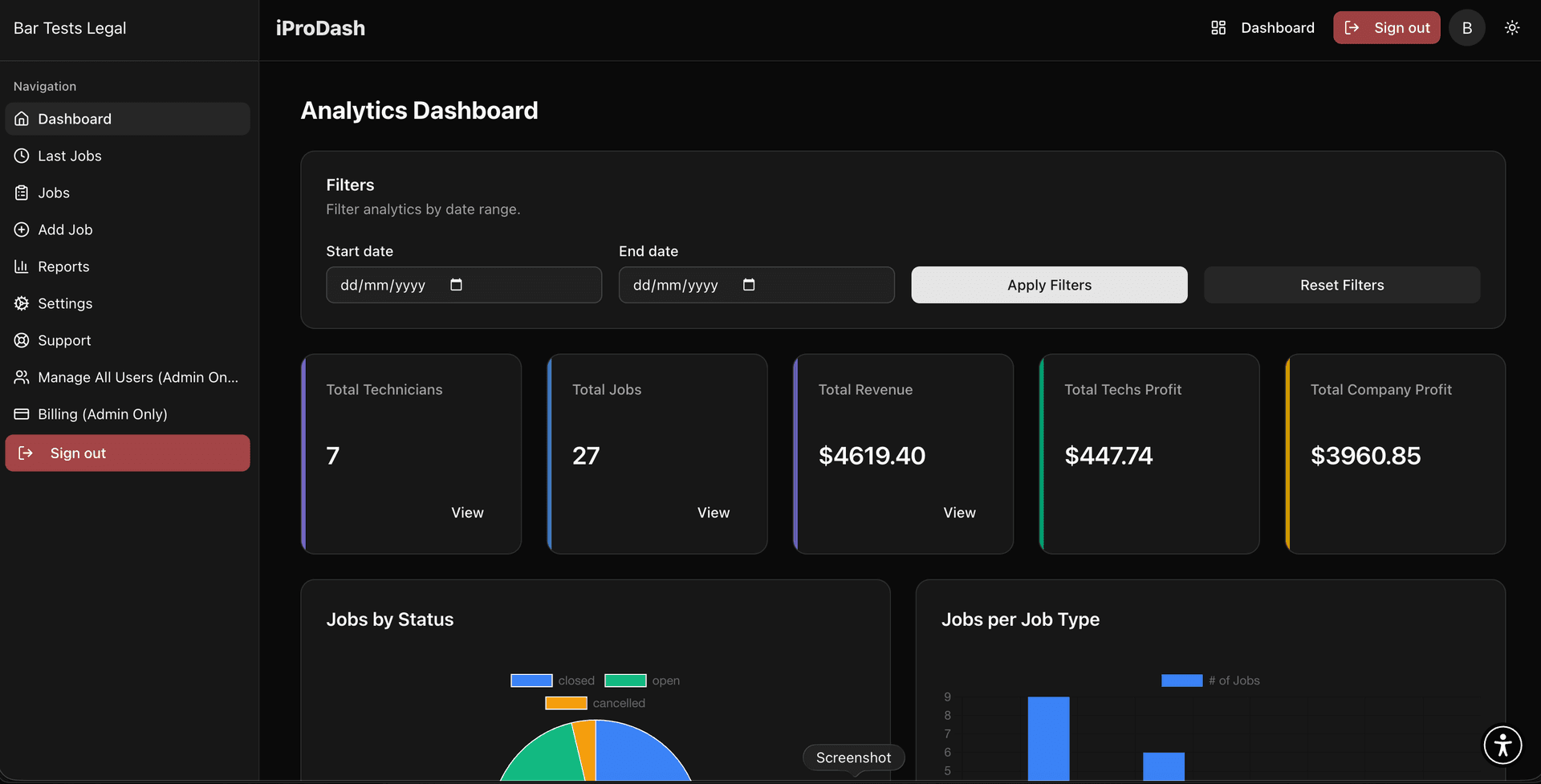Toggle light mode with the sun icon

tap(1513, 27)
